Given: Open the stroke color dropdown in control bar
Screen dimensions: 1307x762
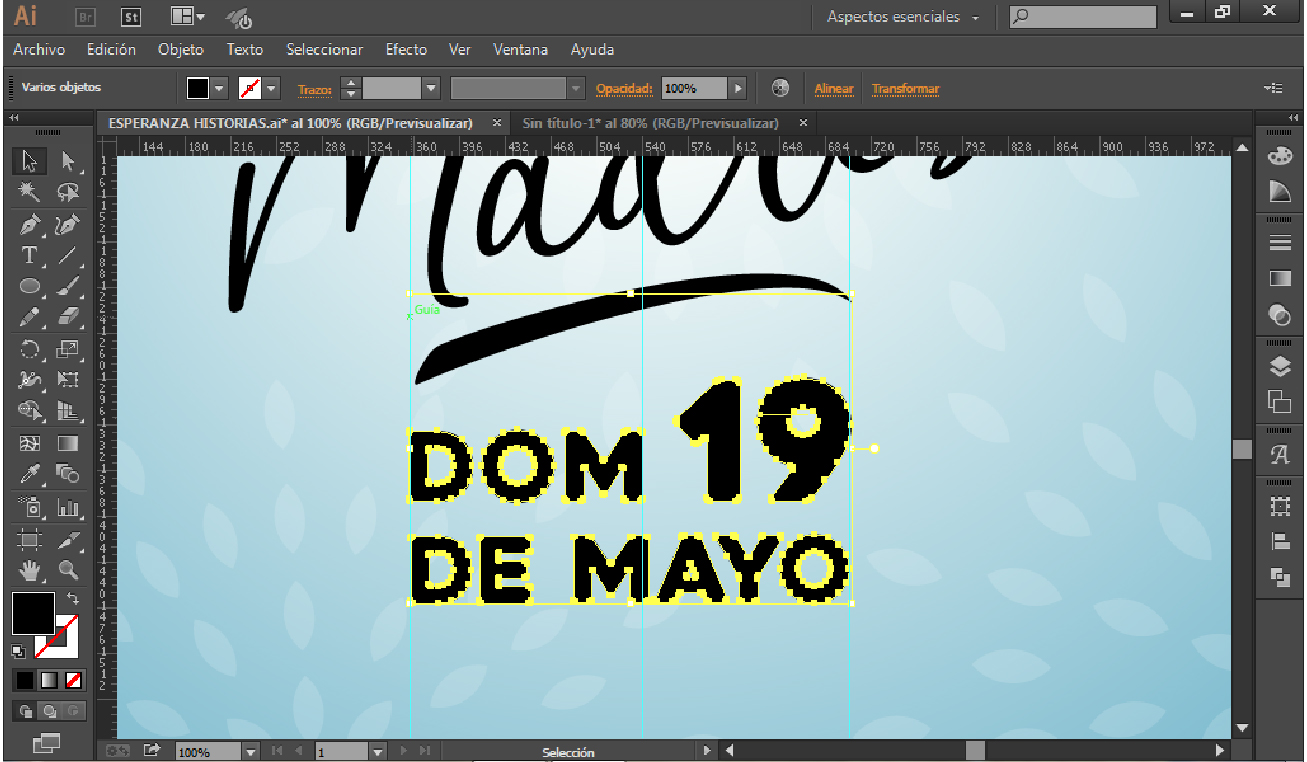Looking at the screenshot, I should tap(271, 88).
